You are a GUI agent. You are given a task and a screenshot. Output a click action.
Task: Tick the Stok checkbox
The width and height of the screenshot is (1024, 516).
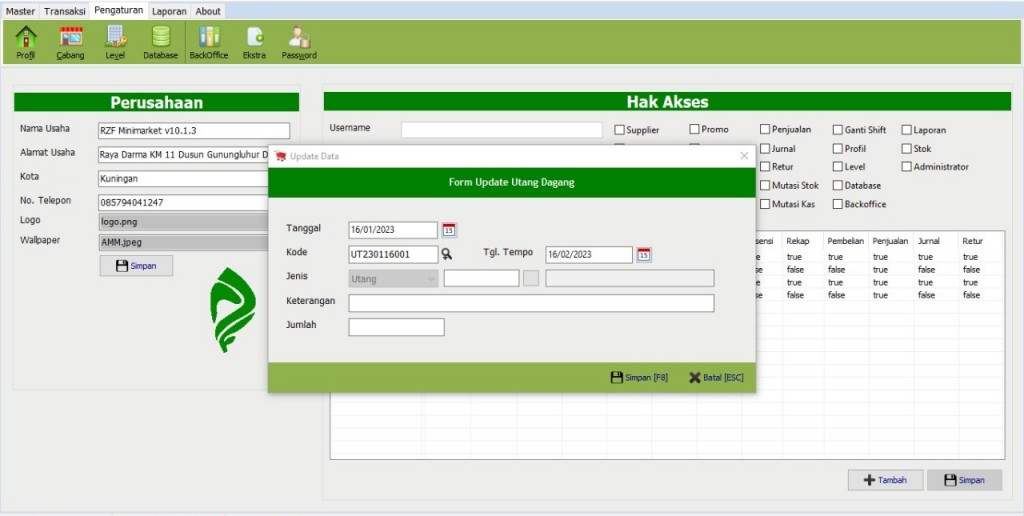coord(906,148)
